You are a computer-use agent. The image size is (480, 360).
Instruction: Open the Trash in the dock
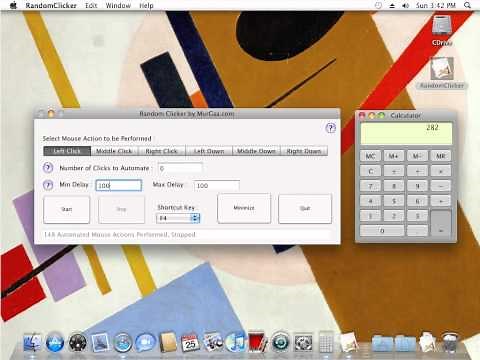coord(449,343)
